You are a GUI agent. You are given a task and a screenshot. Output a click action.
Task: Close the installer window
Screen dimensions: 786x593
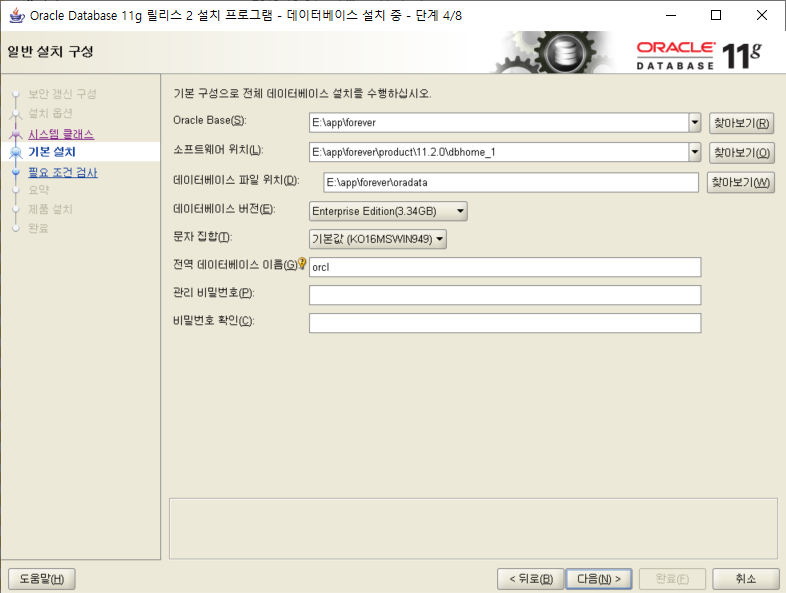coord(761,16)
